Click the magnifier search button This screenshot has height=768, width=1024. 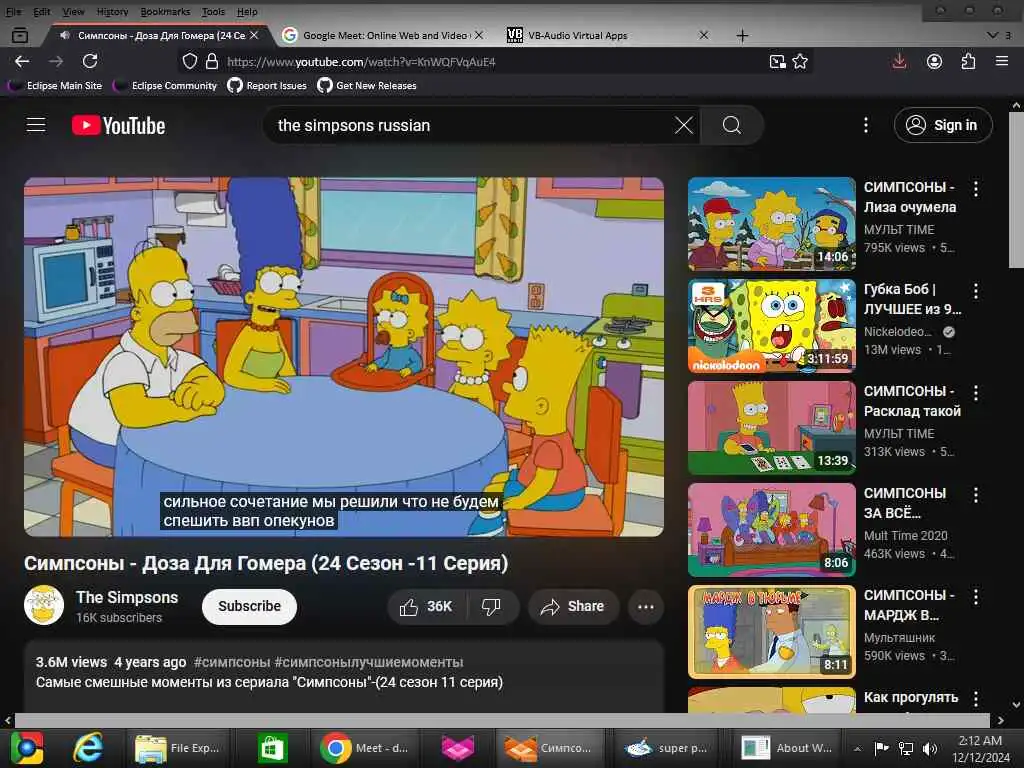(x=731, y=125)
